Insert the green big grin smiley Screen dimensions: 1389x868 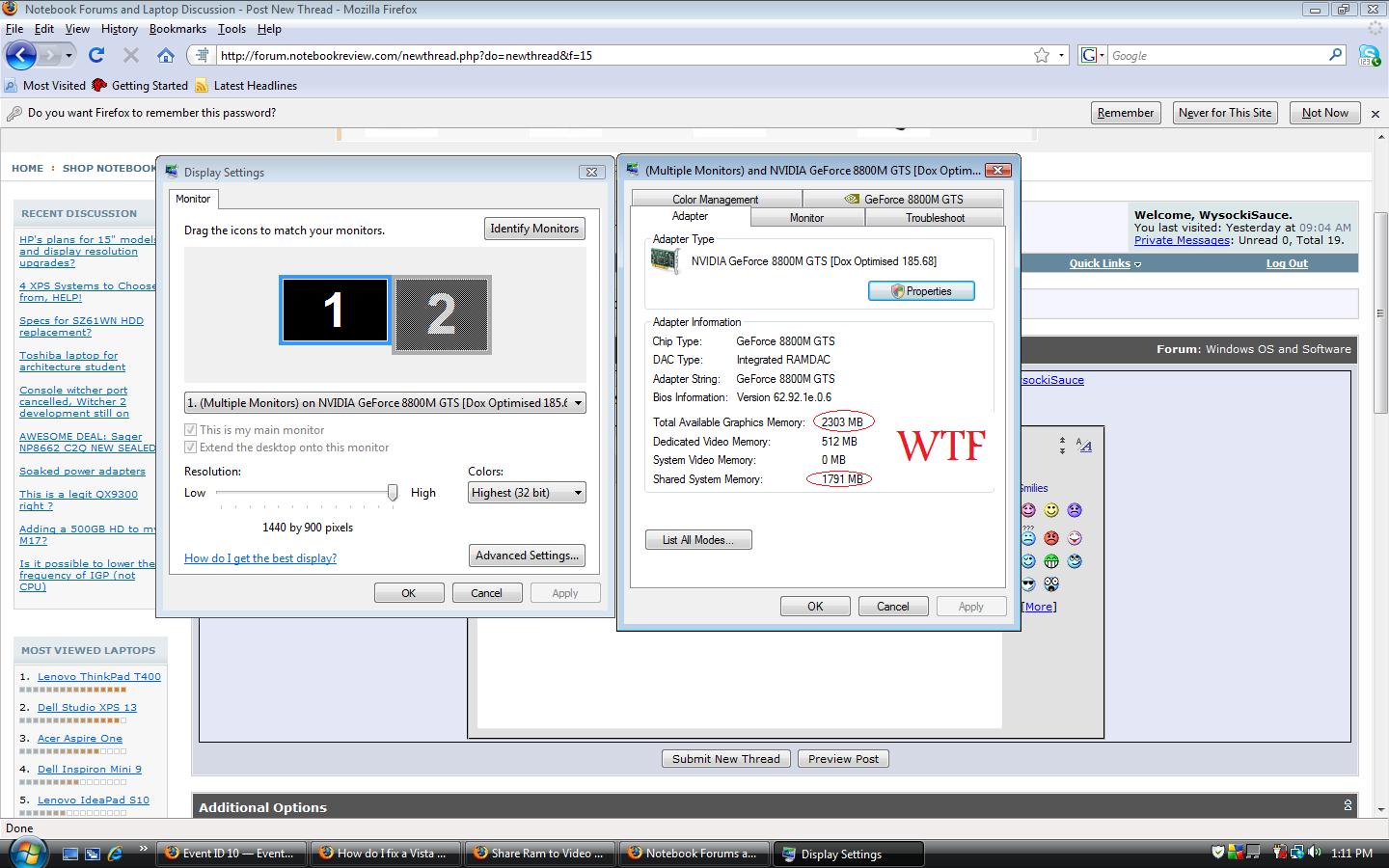click(x=1051, y=561)
